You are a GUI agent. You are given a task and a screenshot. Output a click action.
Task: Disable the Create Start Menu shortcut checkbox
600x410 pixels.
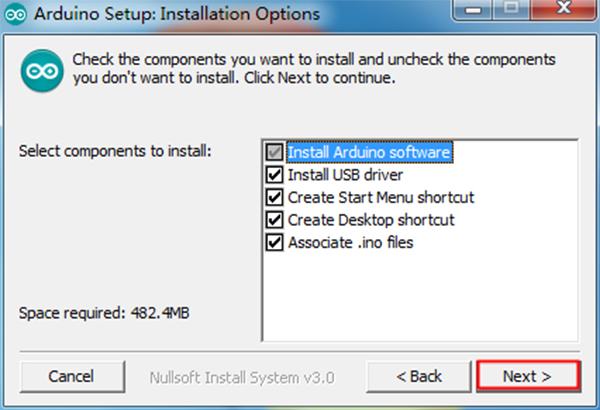(275, 197)
